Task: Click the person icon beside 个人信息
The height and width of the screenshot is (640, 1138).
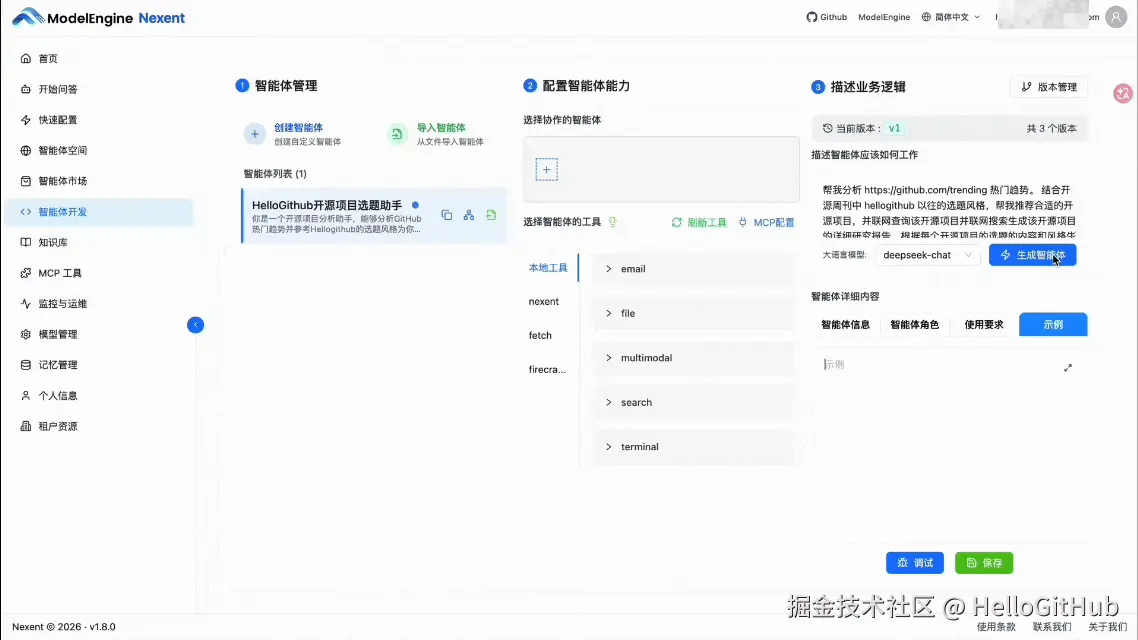Action: 26,395
